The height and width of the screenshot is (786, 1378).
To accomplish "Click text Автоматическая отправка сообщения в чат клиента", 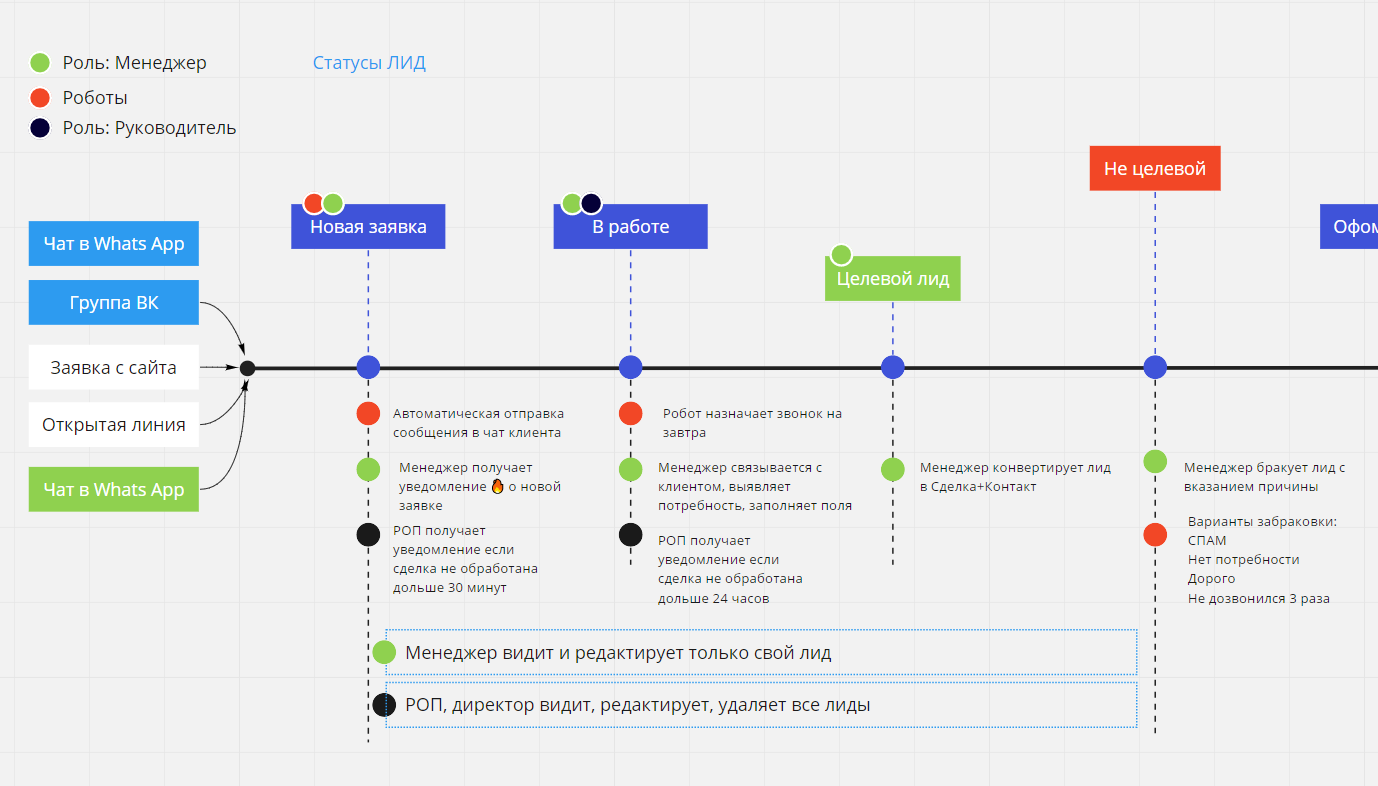I will (478, 423).
